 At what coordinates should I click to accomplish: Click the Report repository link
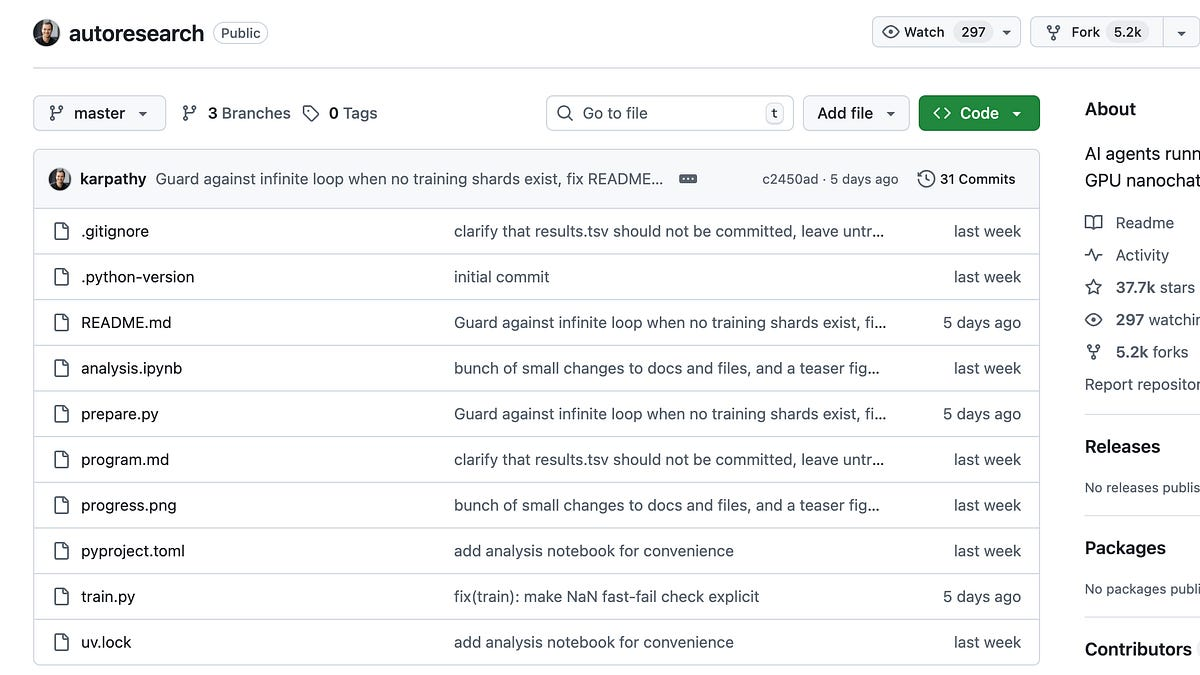point(1142,384)
